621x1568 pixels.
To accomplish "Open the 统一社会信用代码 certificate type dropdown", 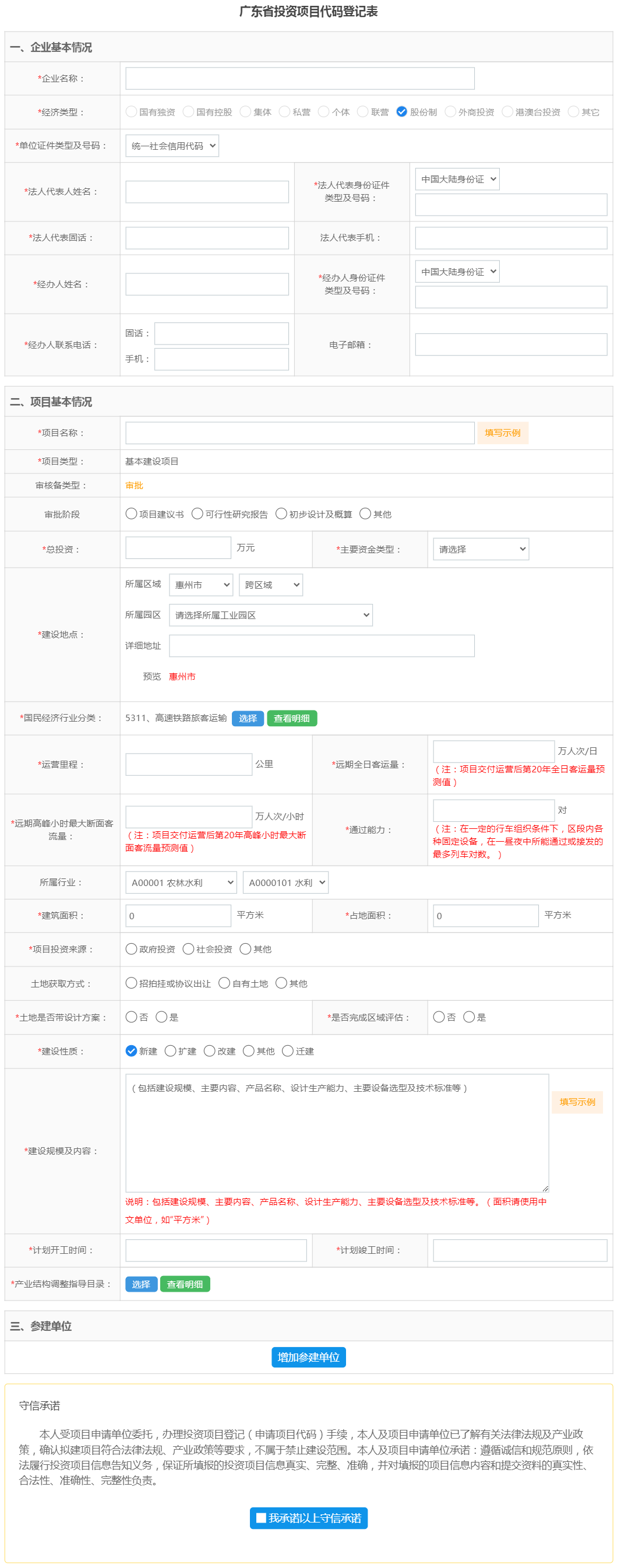I will coord(172,146).
